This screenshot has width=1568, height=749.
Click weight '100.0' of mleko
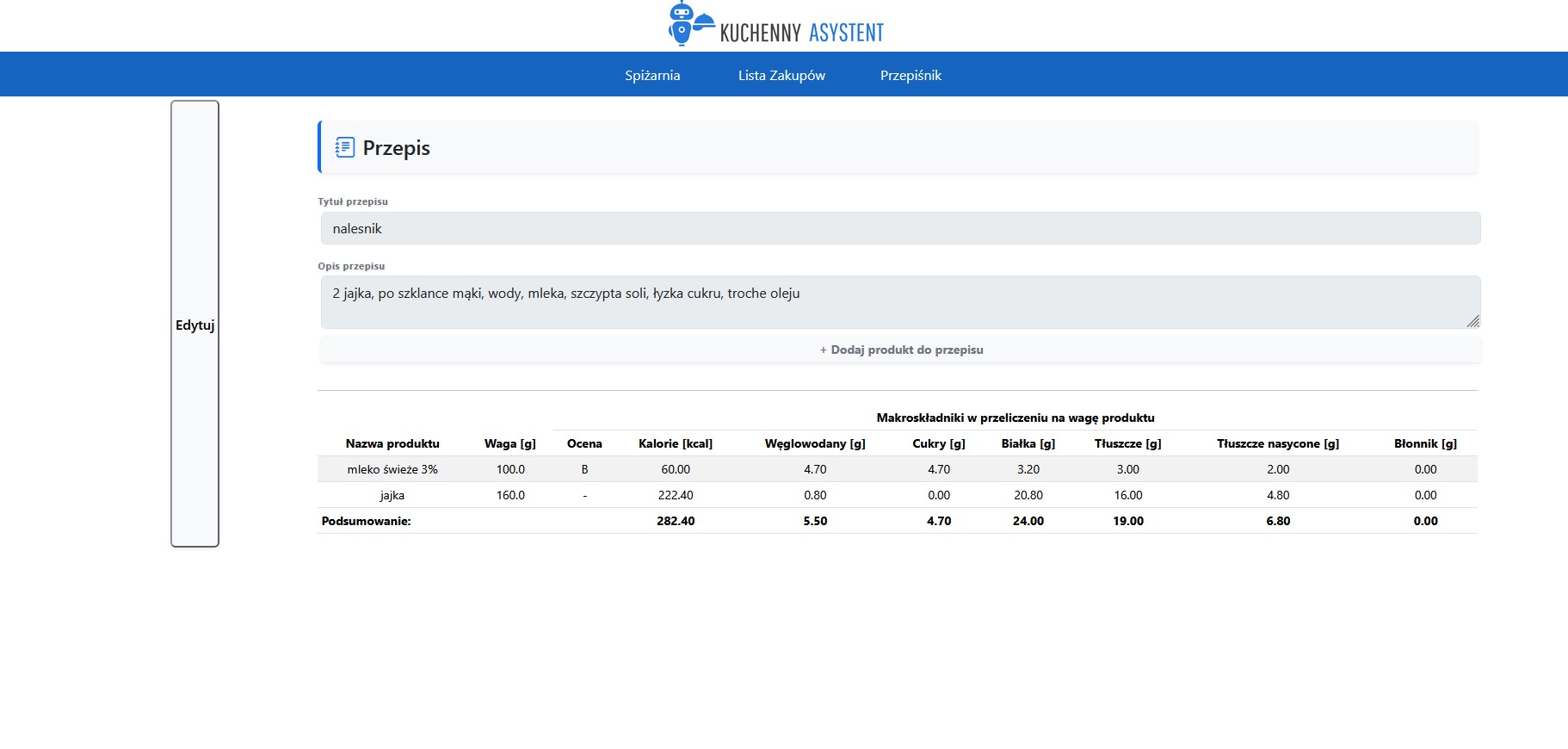pyautogui.click(x=510, y=469)
